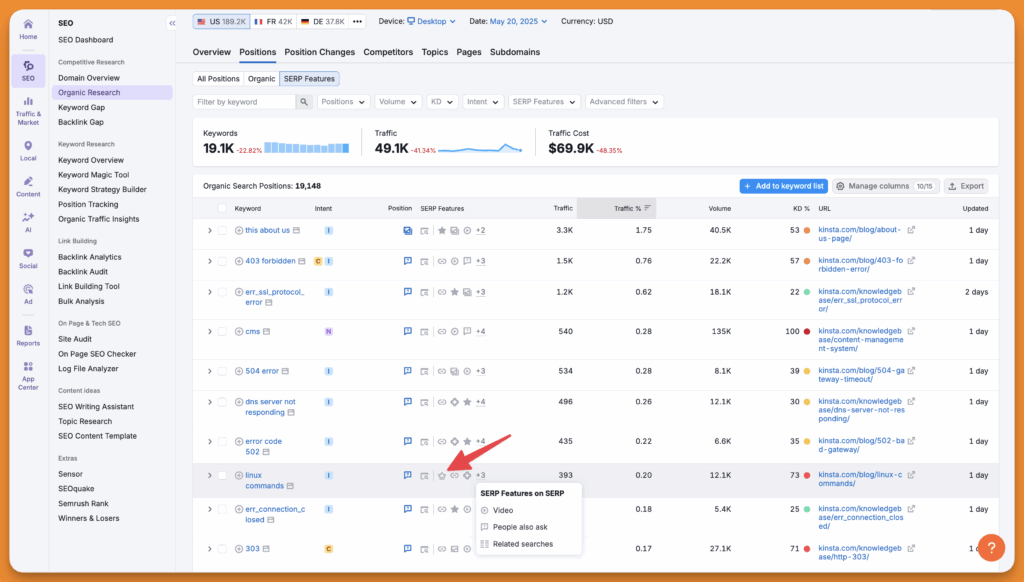Open the Volume filter dropdown
The height and width of the screenshot is (582, 1024).
click(398, 102)
